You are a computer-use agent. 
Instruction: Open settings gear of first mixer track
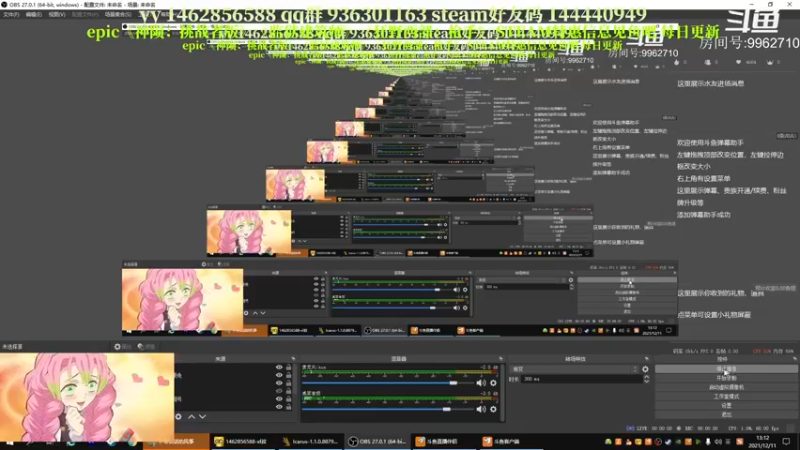coord(493,383)
